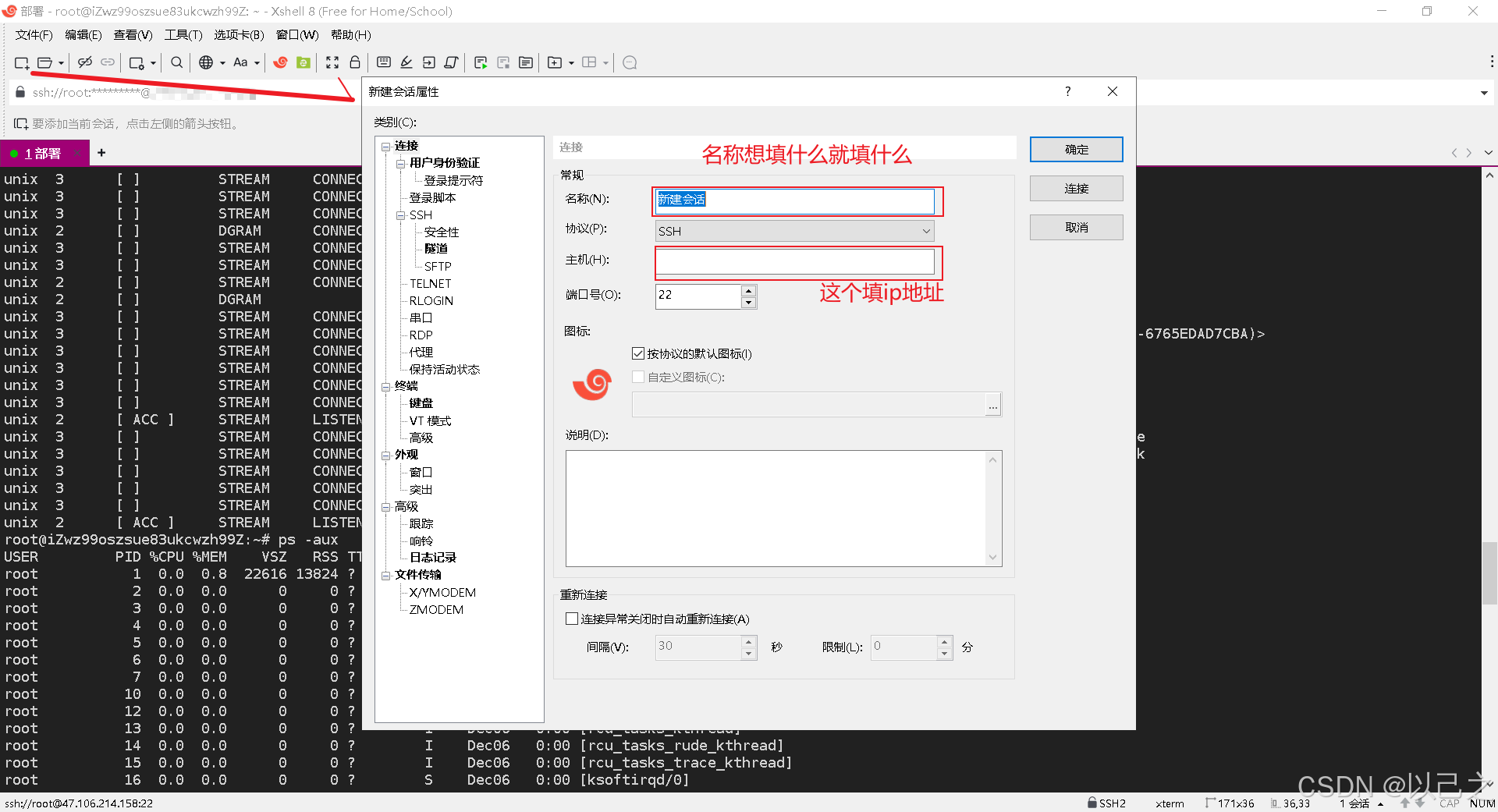
Task: Open the compose pane keyboard icon
Action: pyautogui.click(x=383, y=62)
